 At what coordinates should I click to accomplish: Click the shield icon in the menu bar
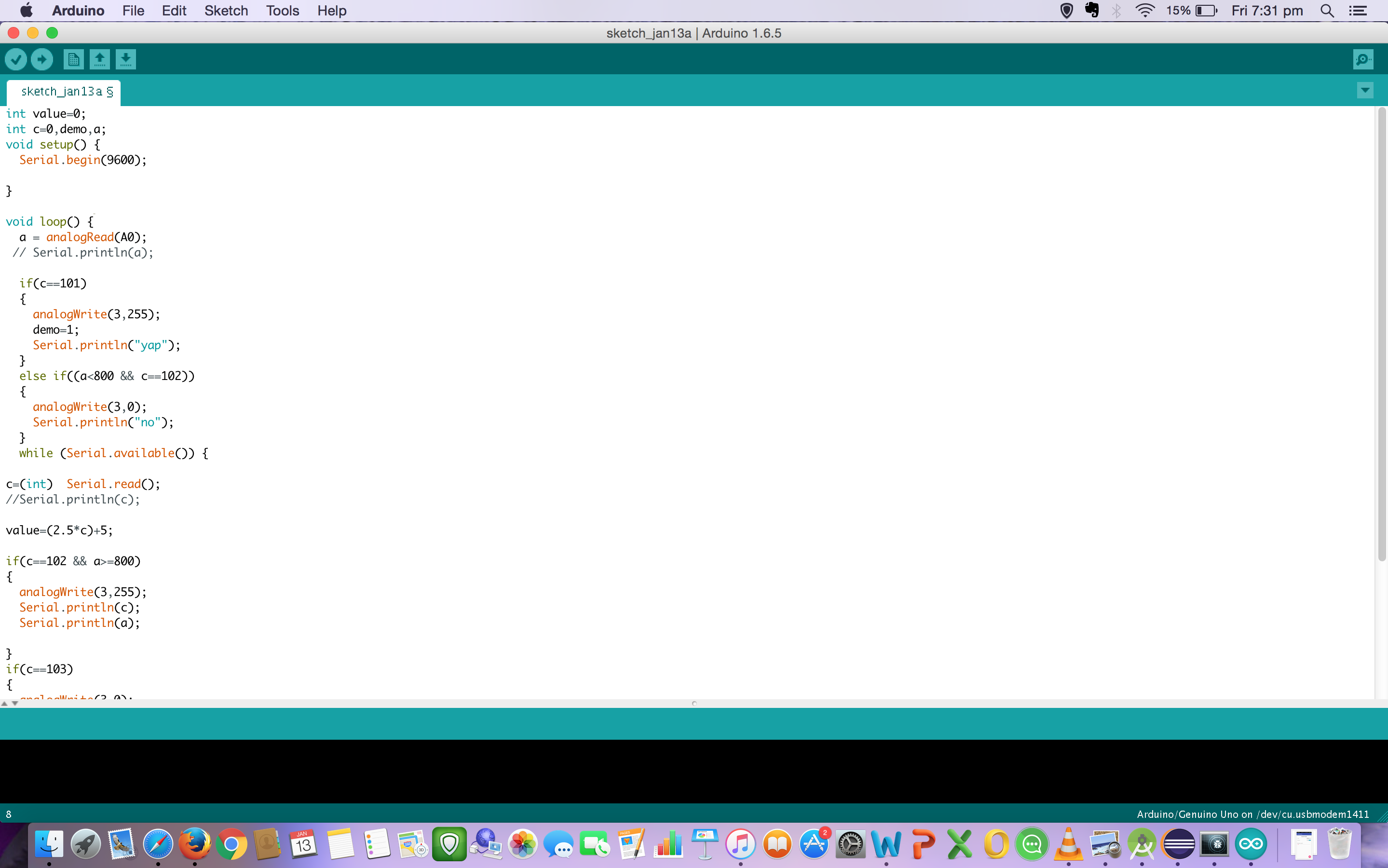tap(1066, 10)
